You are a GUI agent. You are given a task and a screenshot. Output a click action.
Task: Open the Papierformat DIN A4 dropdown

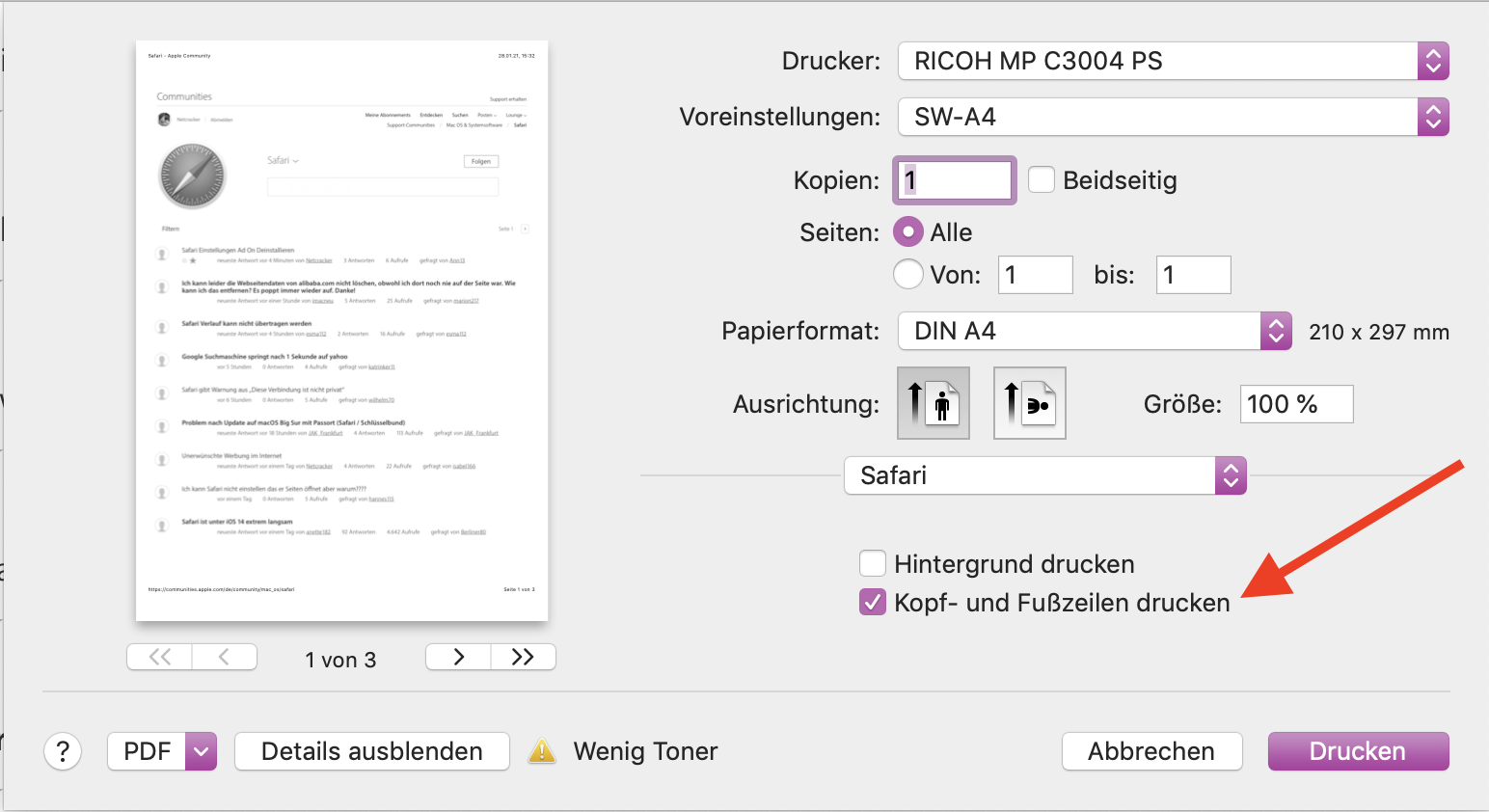coord(1094,331)
